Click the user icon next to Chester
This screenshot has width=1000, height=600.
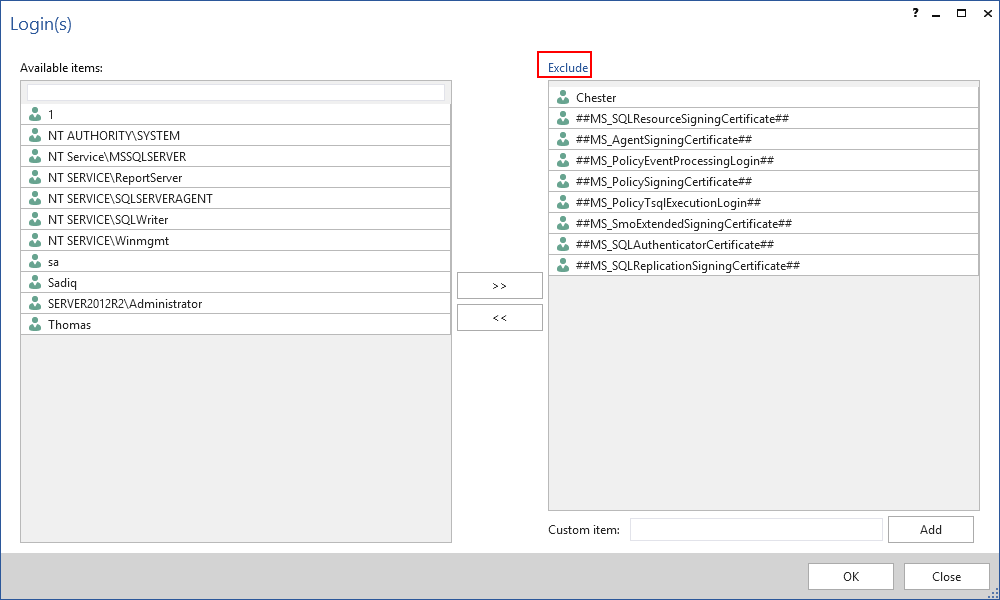562,97
